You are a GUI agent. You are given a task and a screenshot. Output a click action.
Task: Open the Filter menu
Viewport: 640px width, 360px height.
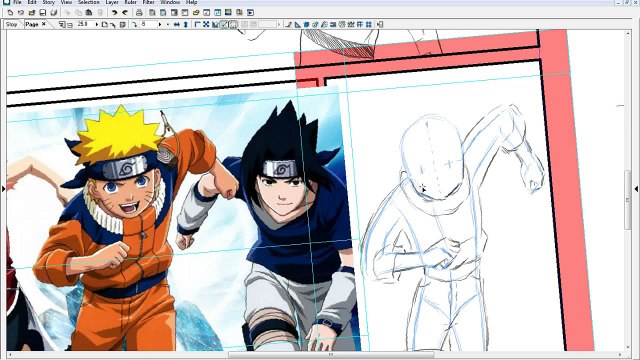(x=149, y=2)
